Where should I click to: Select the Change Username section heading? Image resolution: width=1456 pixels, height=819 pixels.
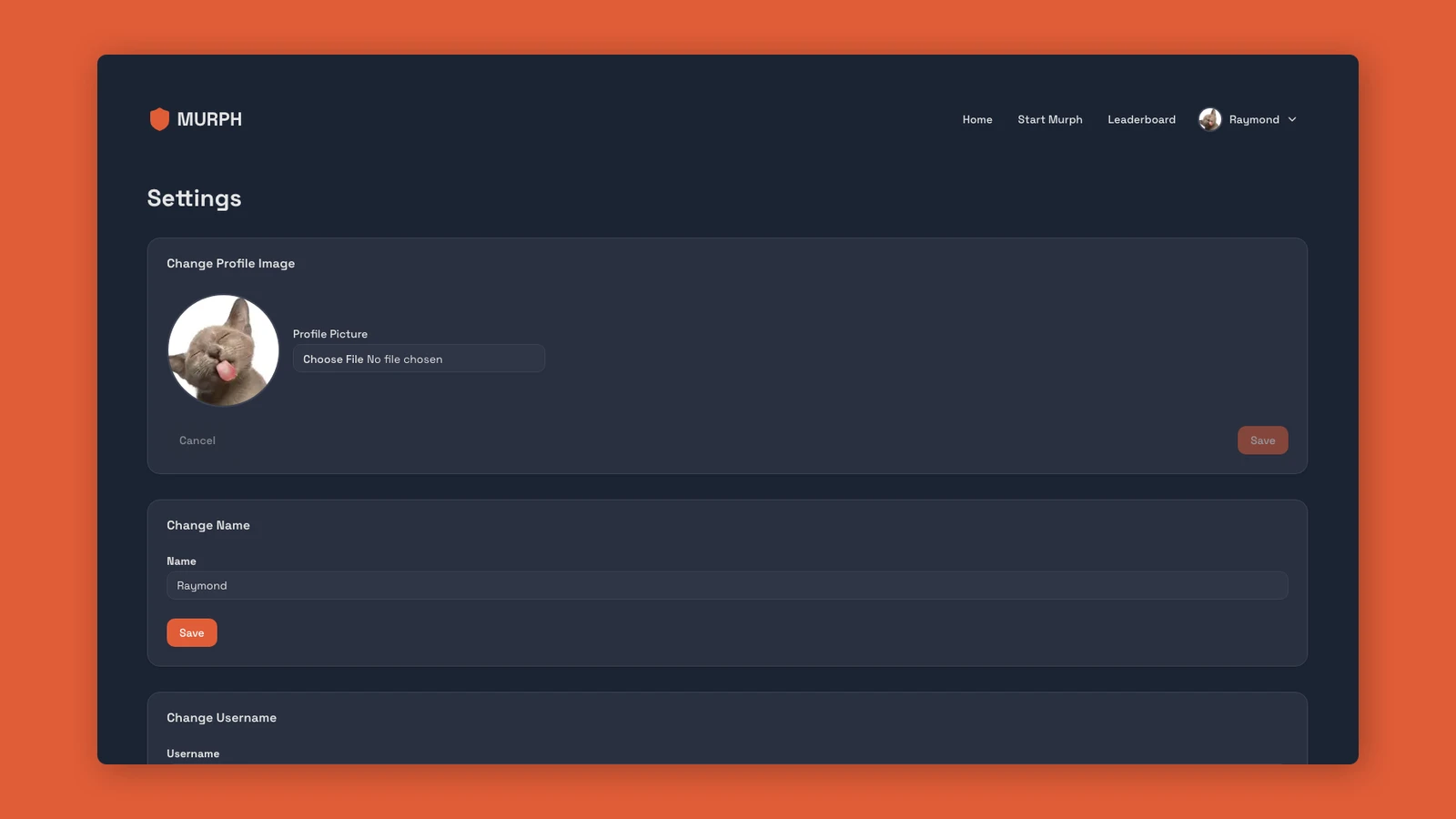click(221, 717)
